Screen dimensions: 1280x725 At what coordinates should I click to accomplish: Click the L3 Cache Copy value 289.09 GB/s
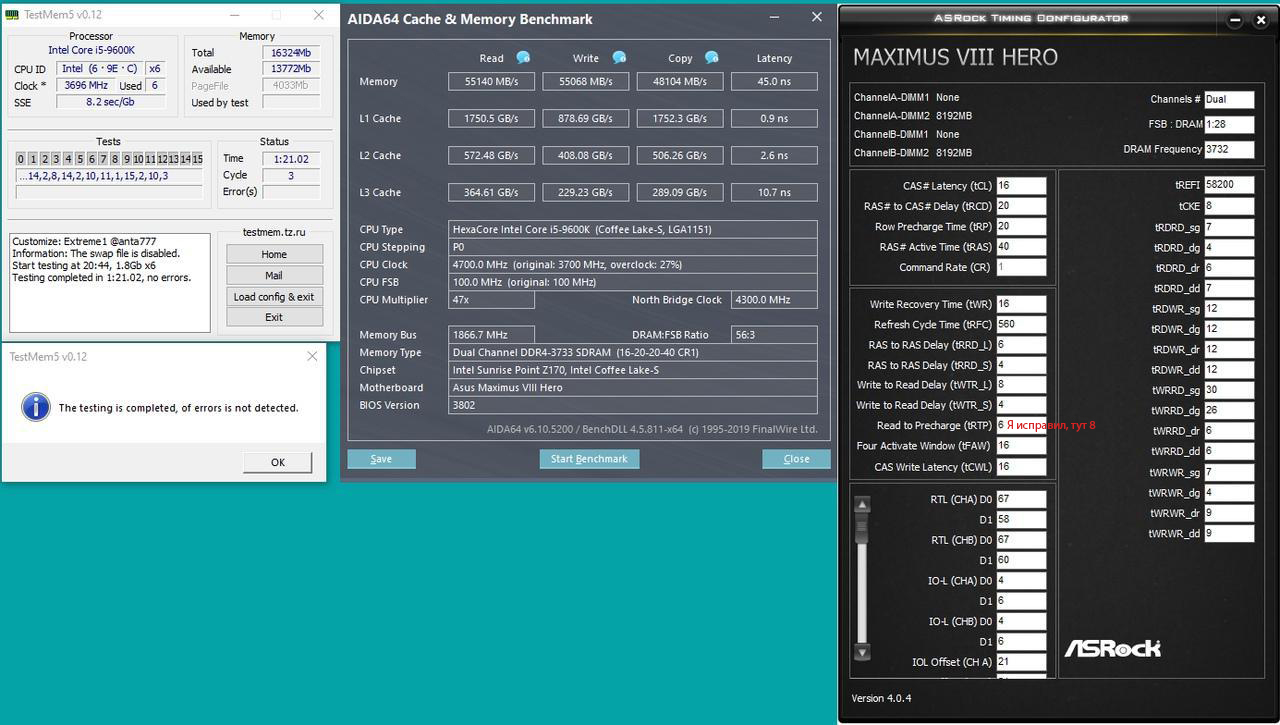(x=680, y=193)
